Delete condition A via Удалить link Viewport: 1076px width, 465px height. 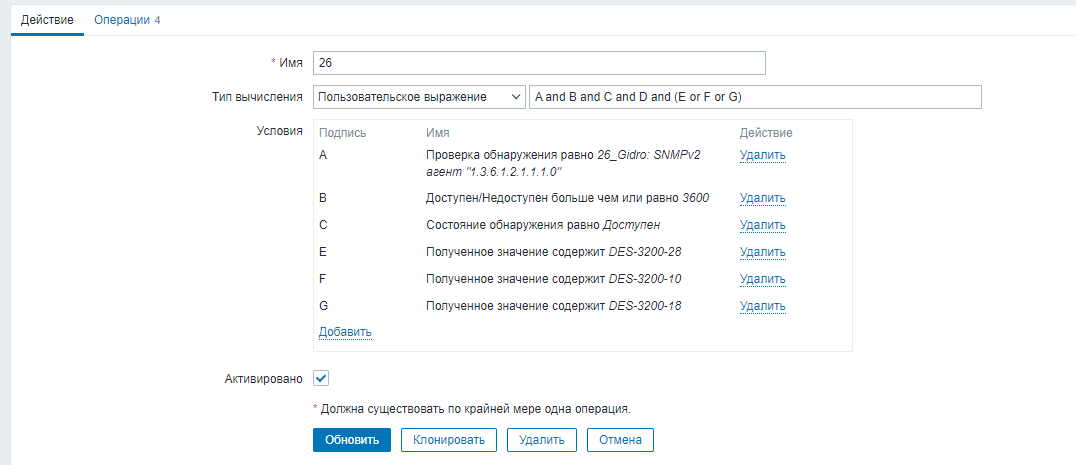coord(762,155)
